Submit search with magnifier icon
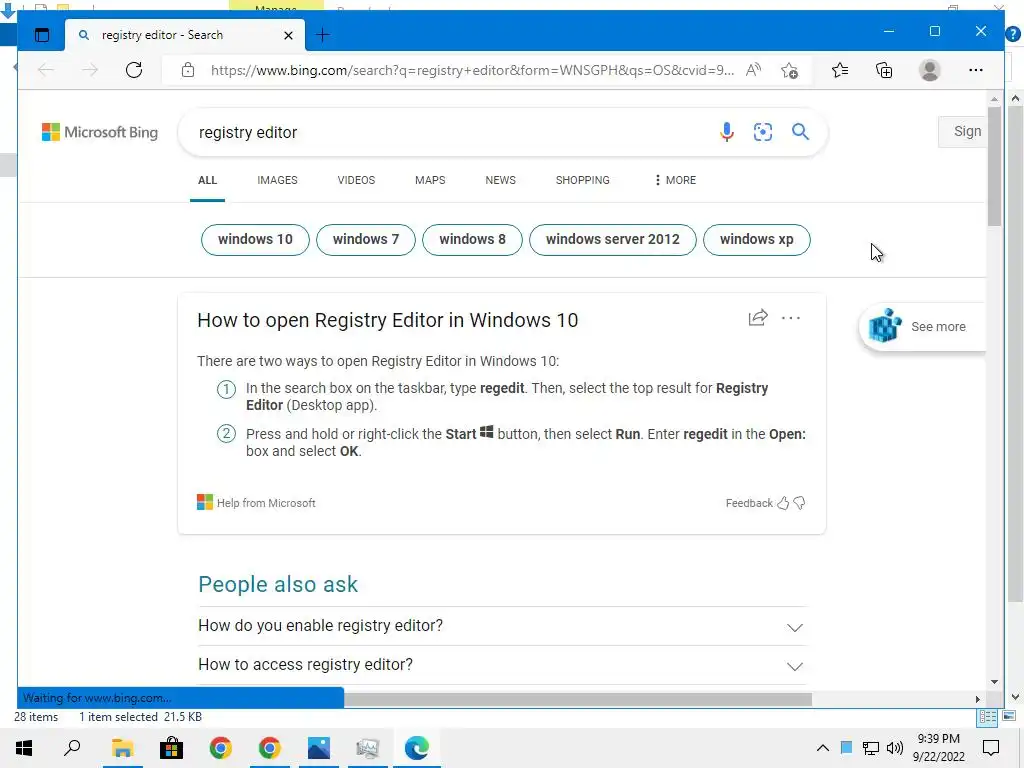The width and height of the screenshot is (1024, 768). (800, 132)
